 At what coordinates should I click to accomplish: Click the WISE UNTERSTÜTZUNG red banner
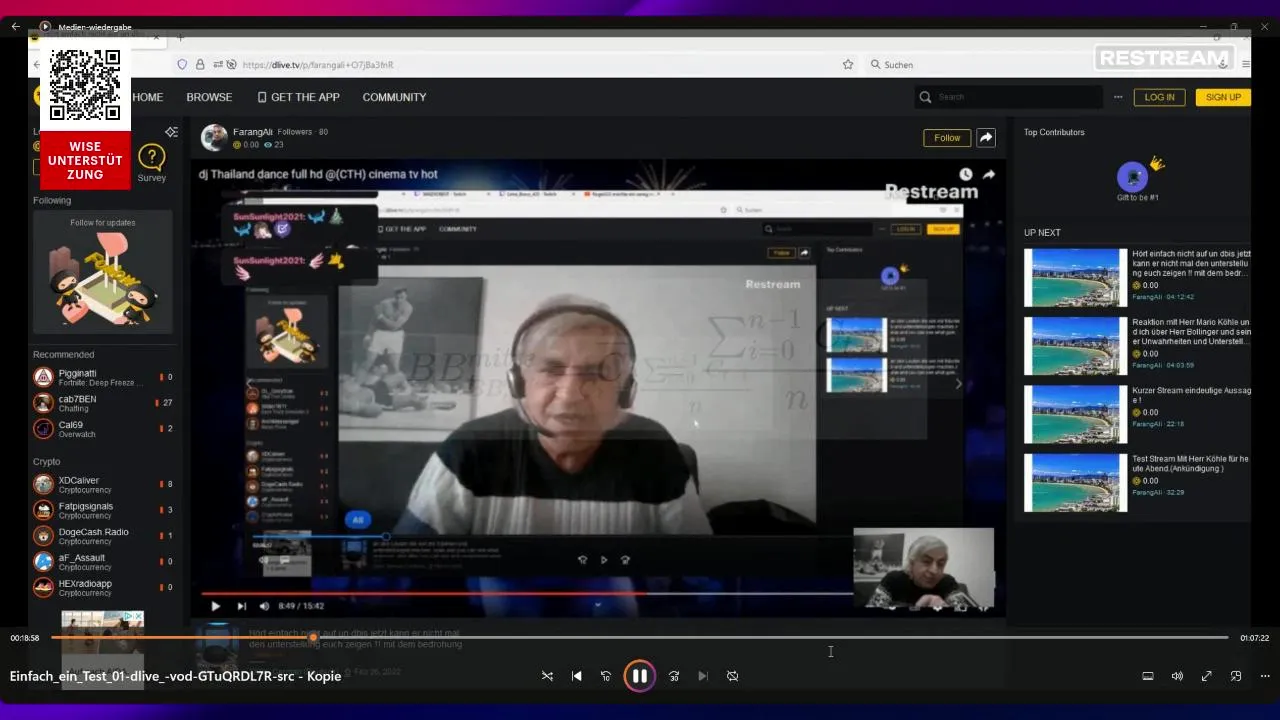[x=85, y=160]
